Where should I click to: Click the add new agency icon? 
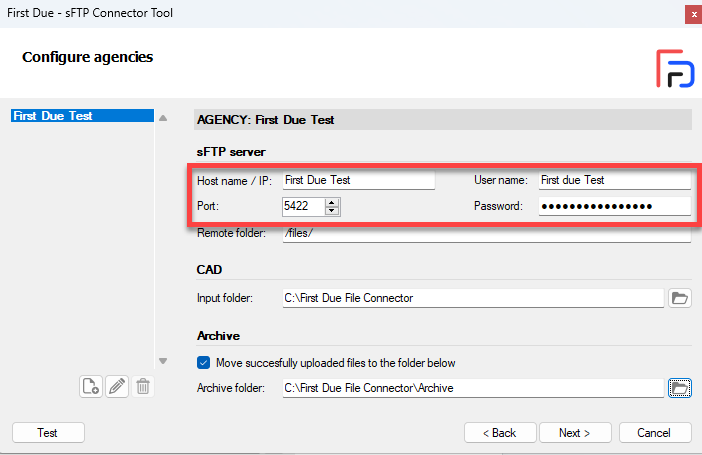[x=91, y=386]
